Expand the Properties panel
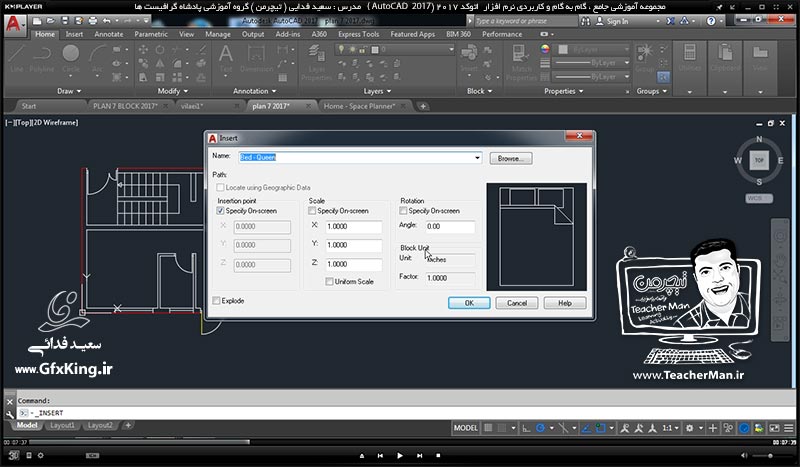800x467 pixels. pyautogui.click(x=564, y=91)
